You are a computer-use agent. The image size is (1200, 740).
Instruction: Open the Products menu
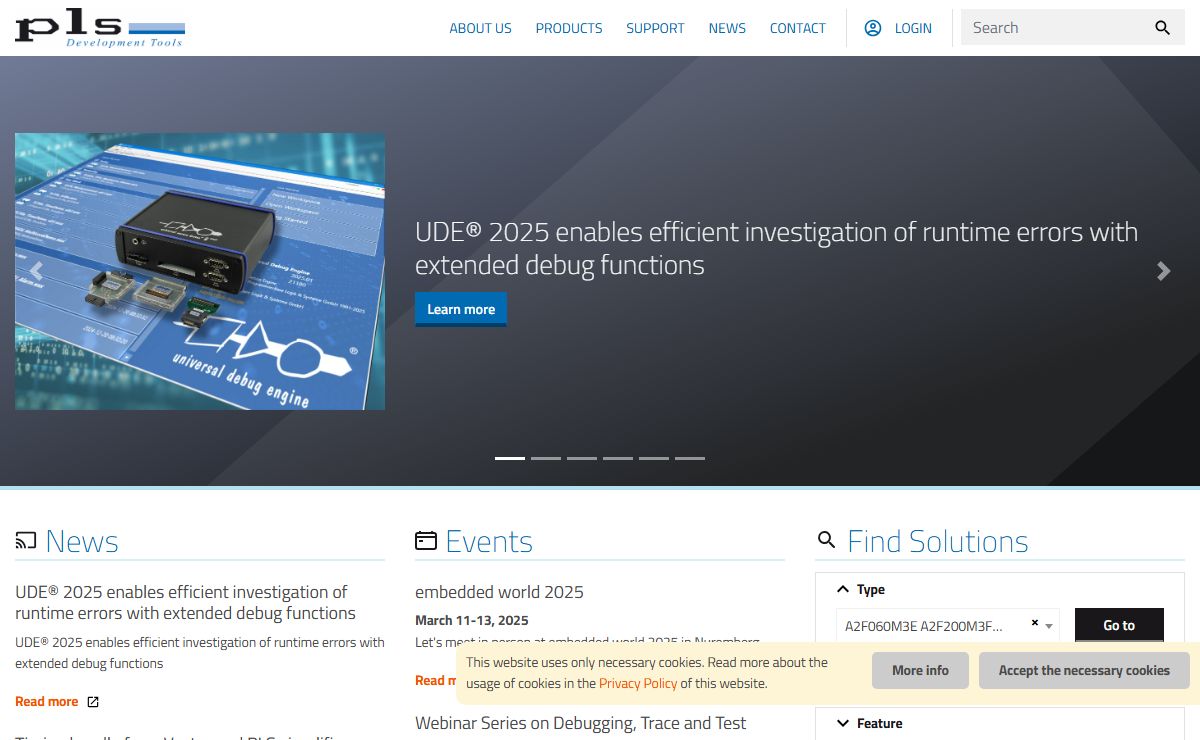tap(569, 28)
